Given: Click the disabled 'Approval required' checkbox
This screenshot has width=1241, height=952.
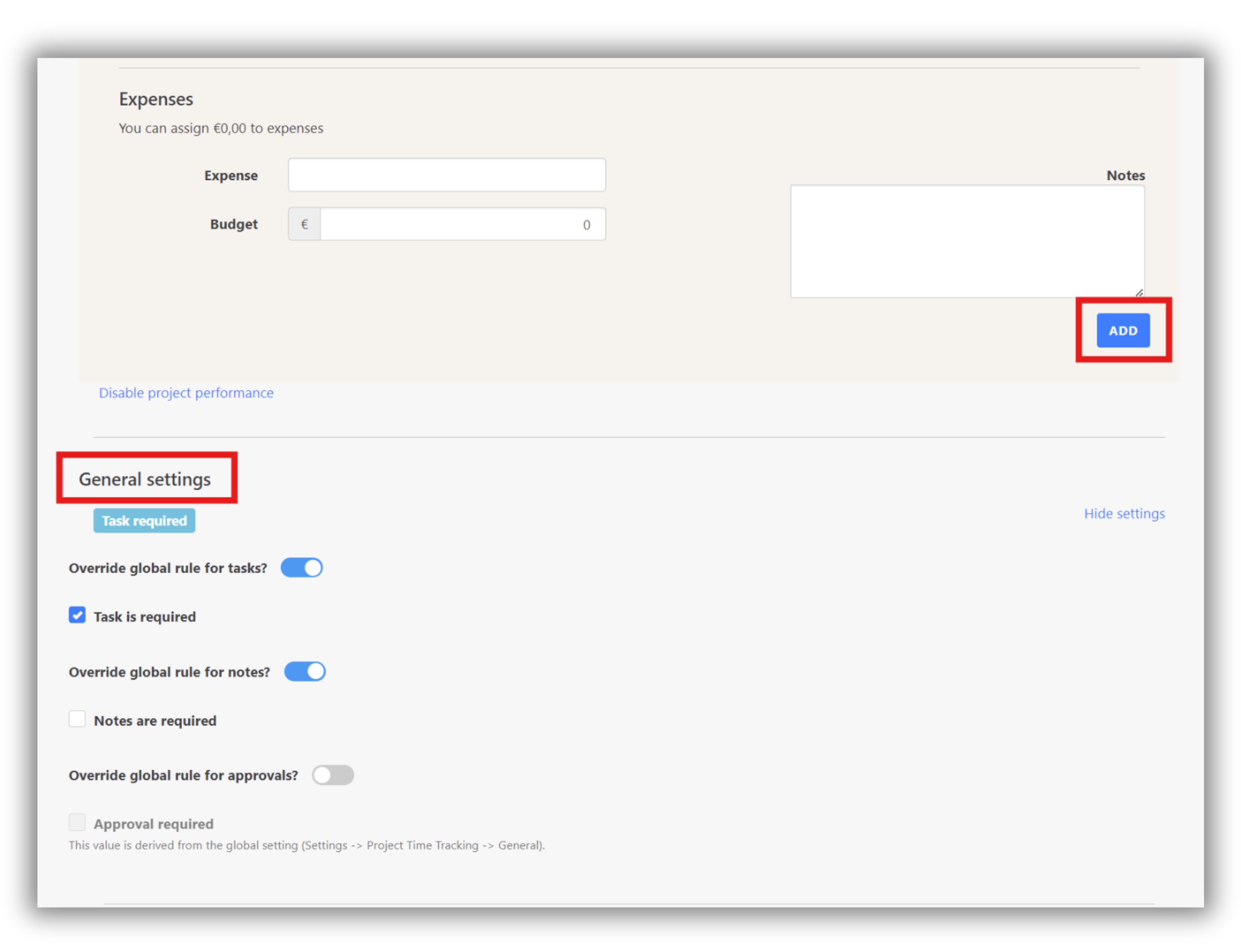Looking at the screenshot, I should [77, 822].
